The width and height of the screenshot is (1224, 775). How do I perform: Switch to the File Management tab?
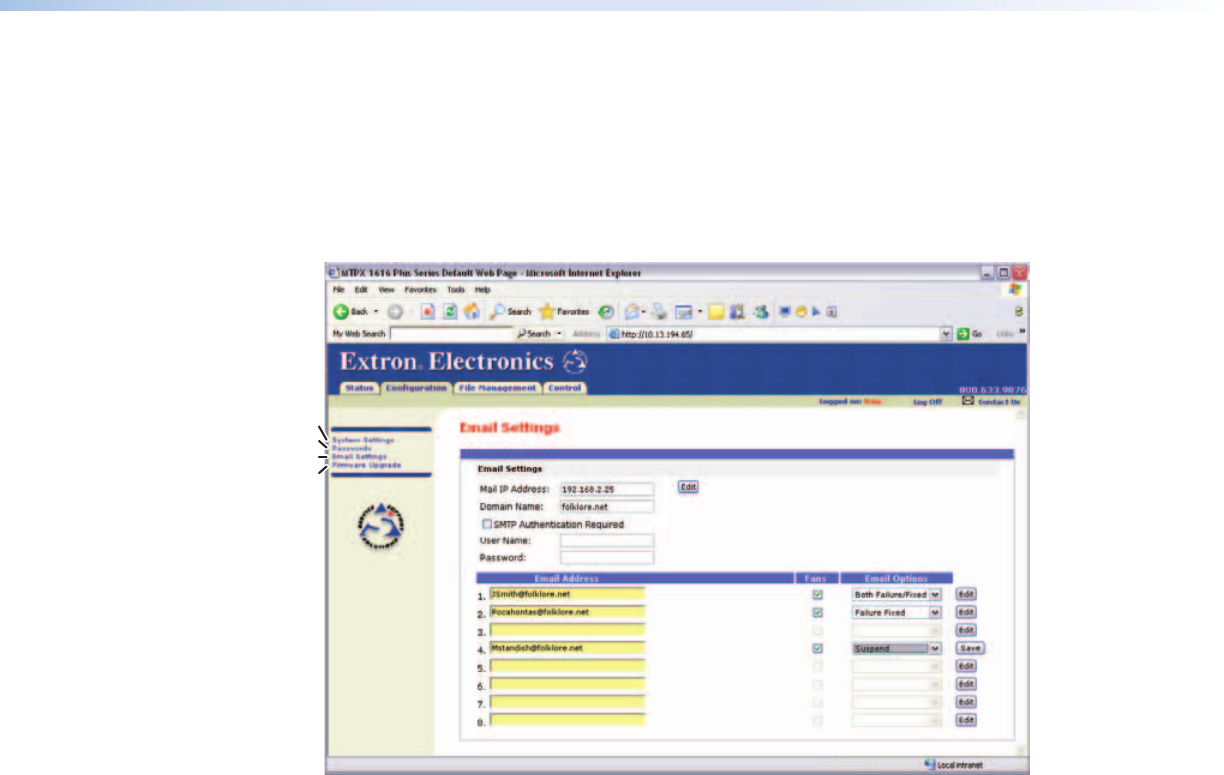click(497, 388)
